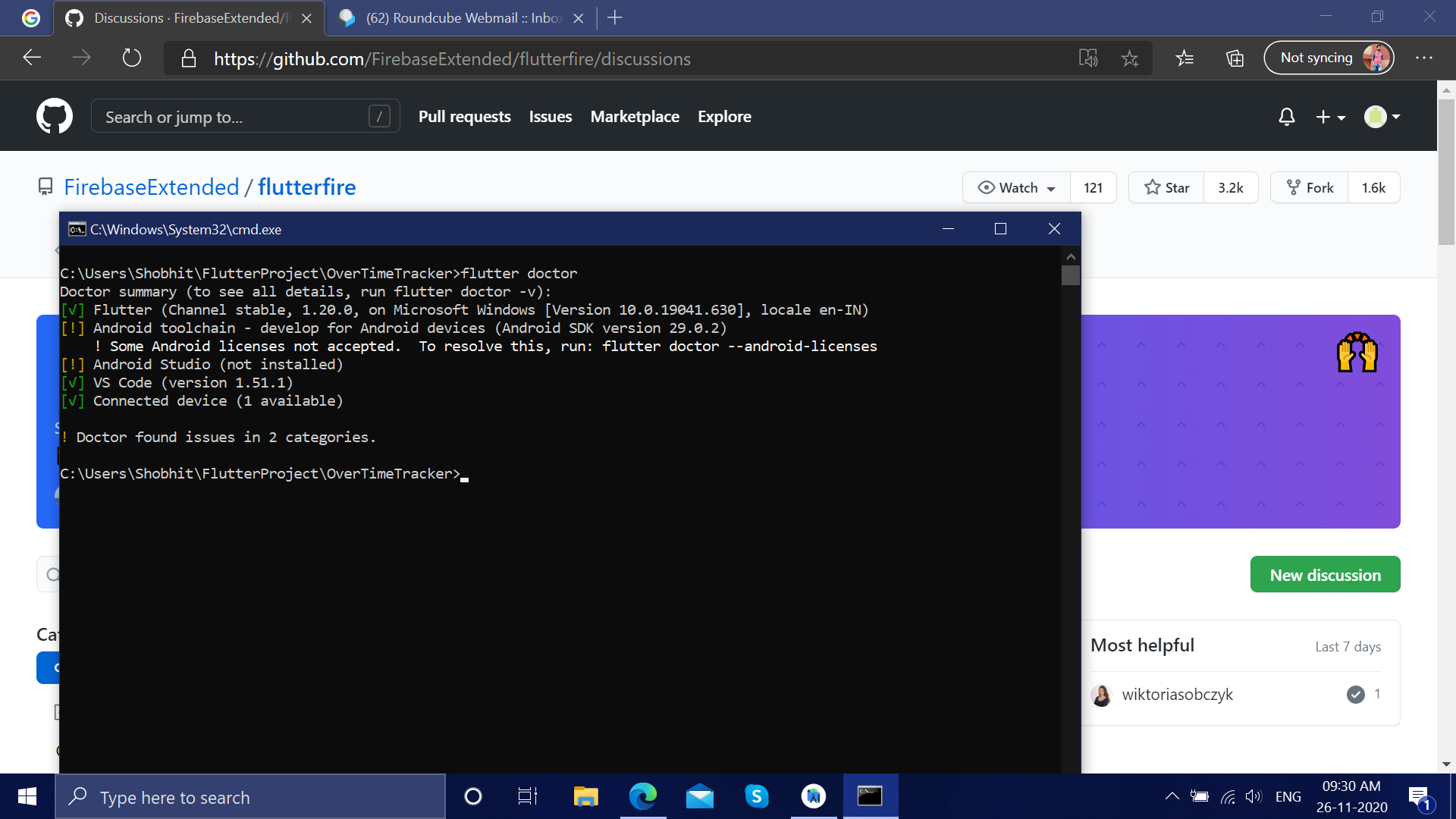
Task: Open FirebaseExtended organization link
Action: coord(152,187)
